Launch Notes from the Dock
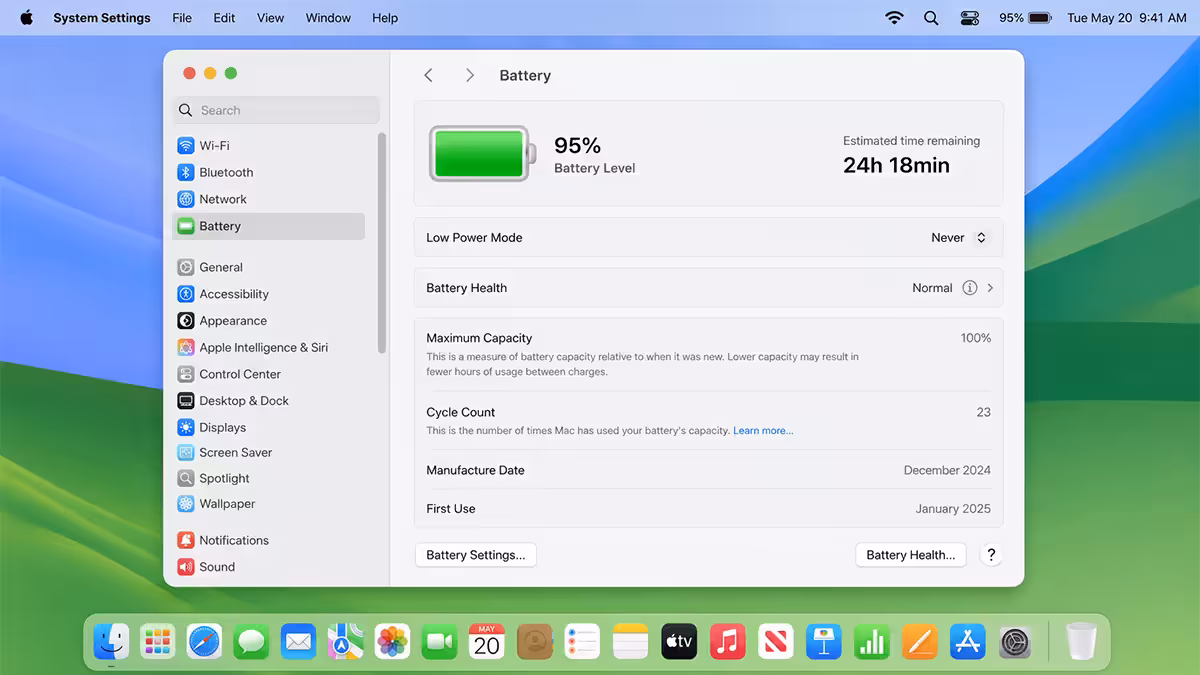 tap(631, 641)
